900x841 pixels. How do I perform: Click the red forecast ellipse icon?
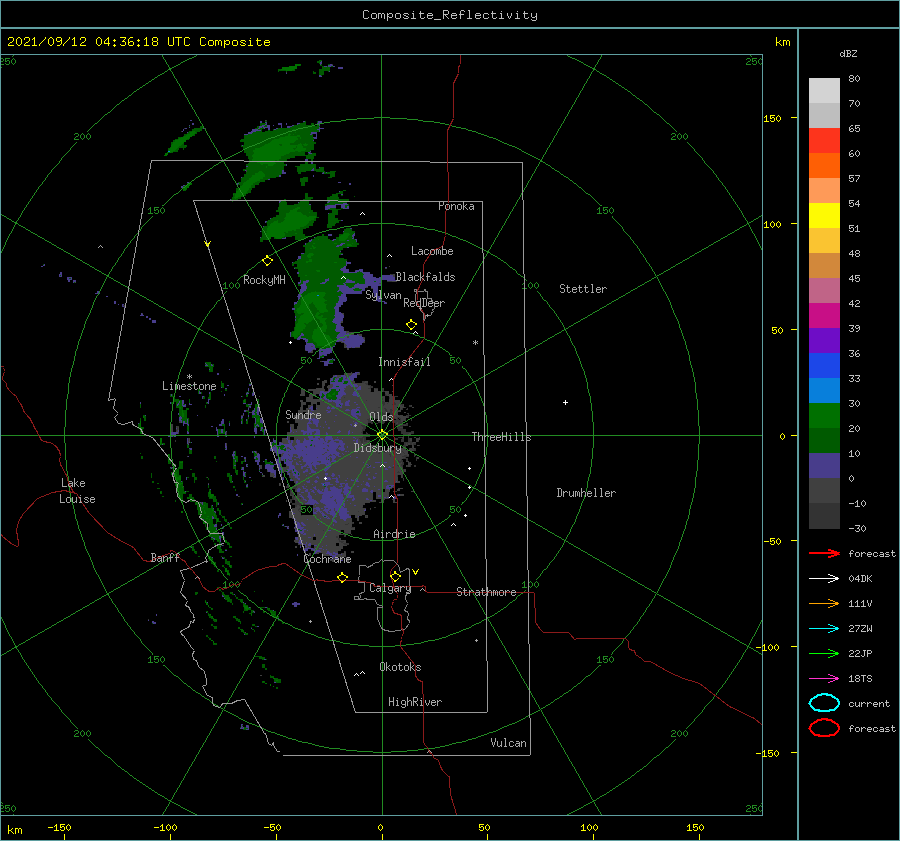[x=824, y=728]
